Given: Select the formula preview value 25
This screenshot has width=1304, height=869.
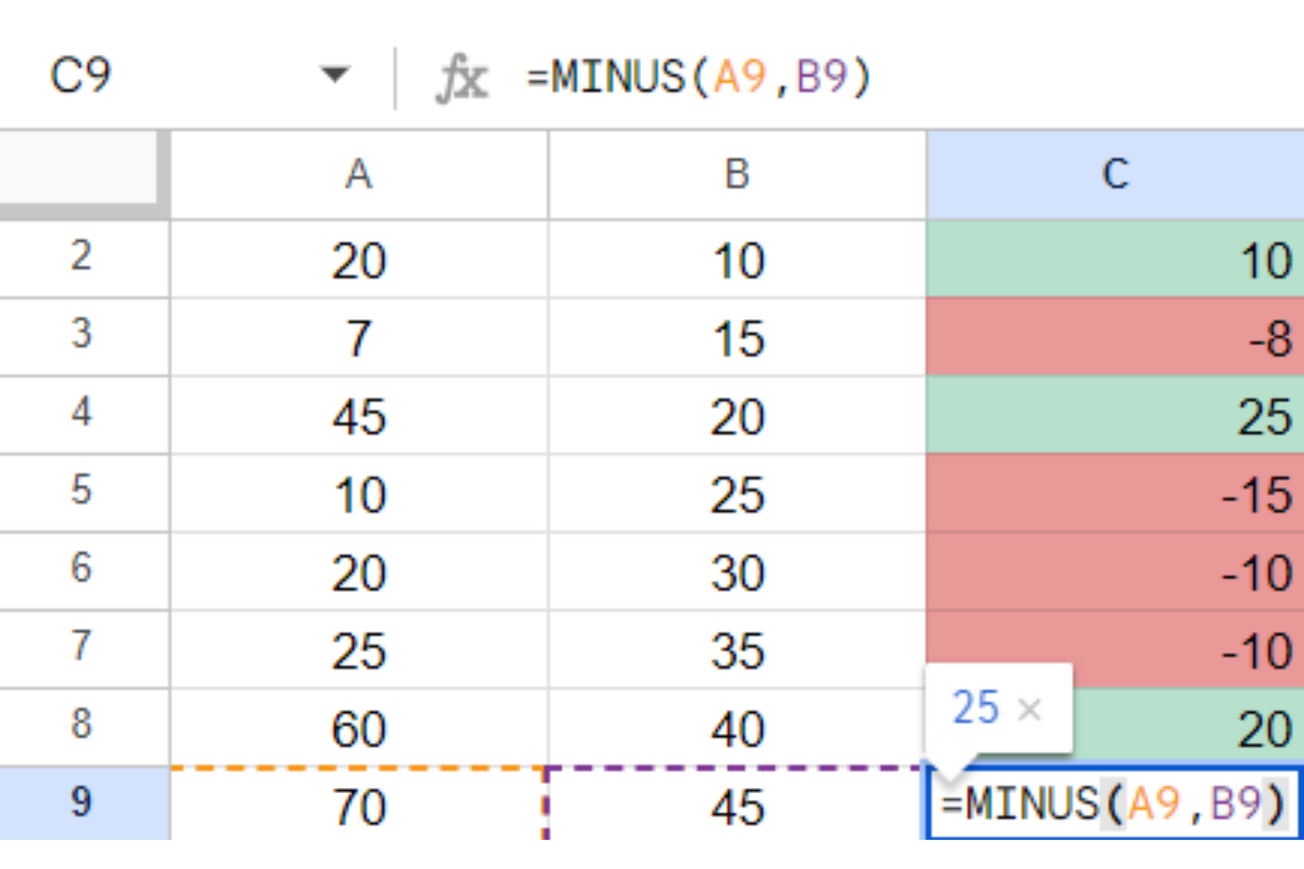Looking at the screenshot, I should [x=978, y=708].
